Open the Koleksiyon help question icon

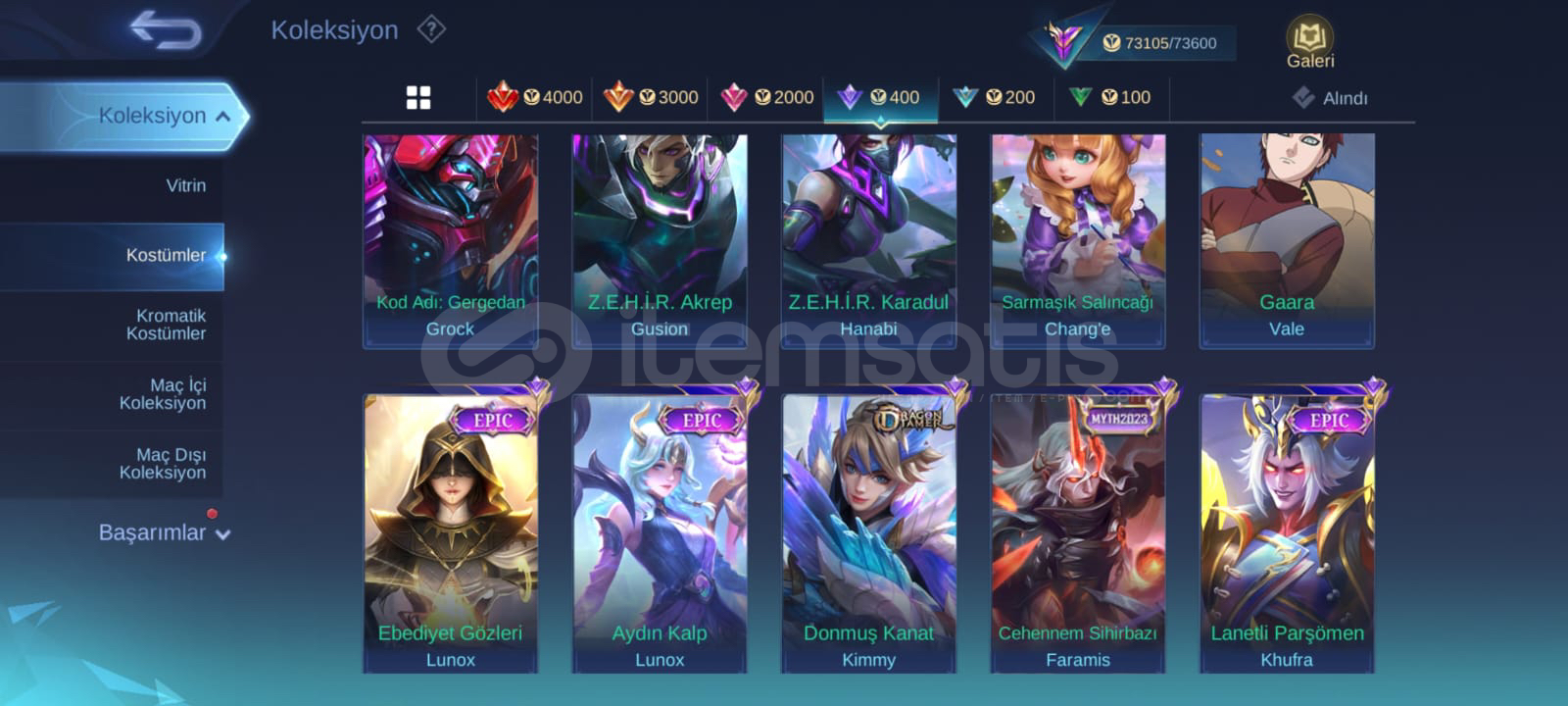pyautogui.click(x=431, y=29)
